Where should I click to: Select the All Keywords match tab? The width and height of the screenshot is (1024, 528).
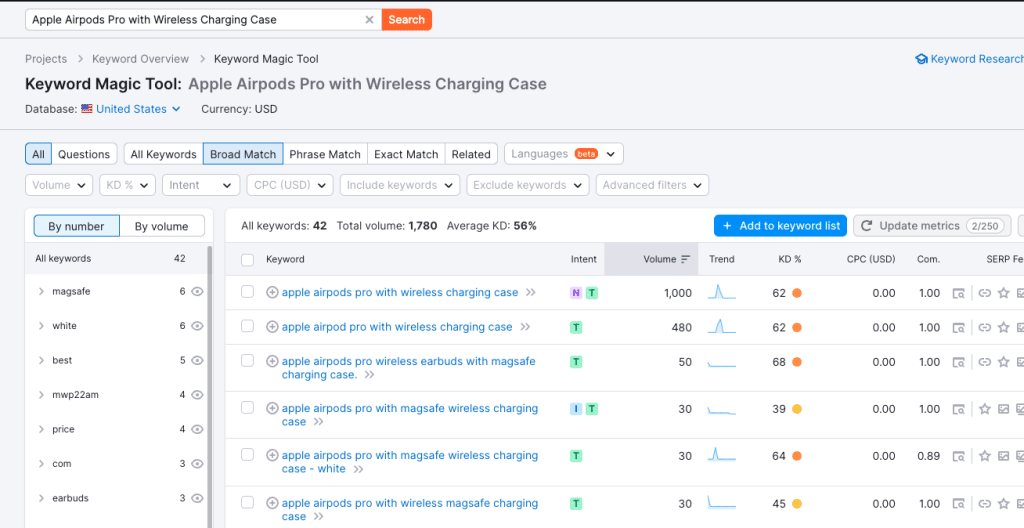(x=163, y=154)
